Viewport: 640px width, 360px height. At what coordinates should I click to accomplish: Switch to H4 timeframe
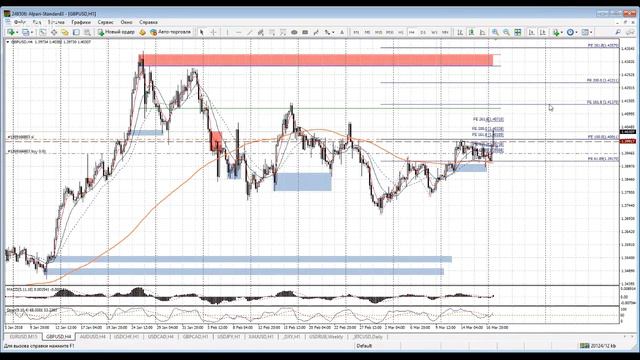point(412,32)
